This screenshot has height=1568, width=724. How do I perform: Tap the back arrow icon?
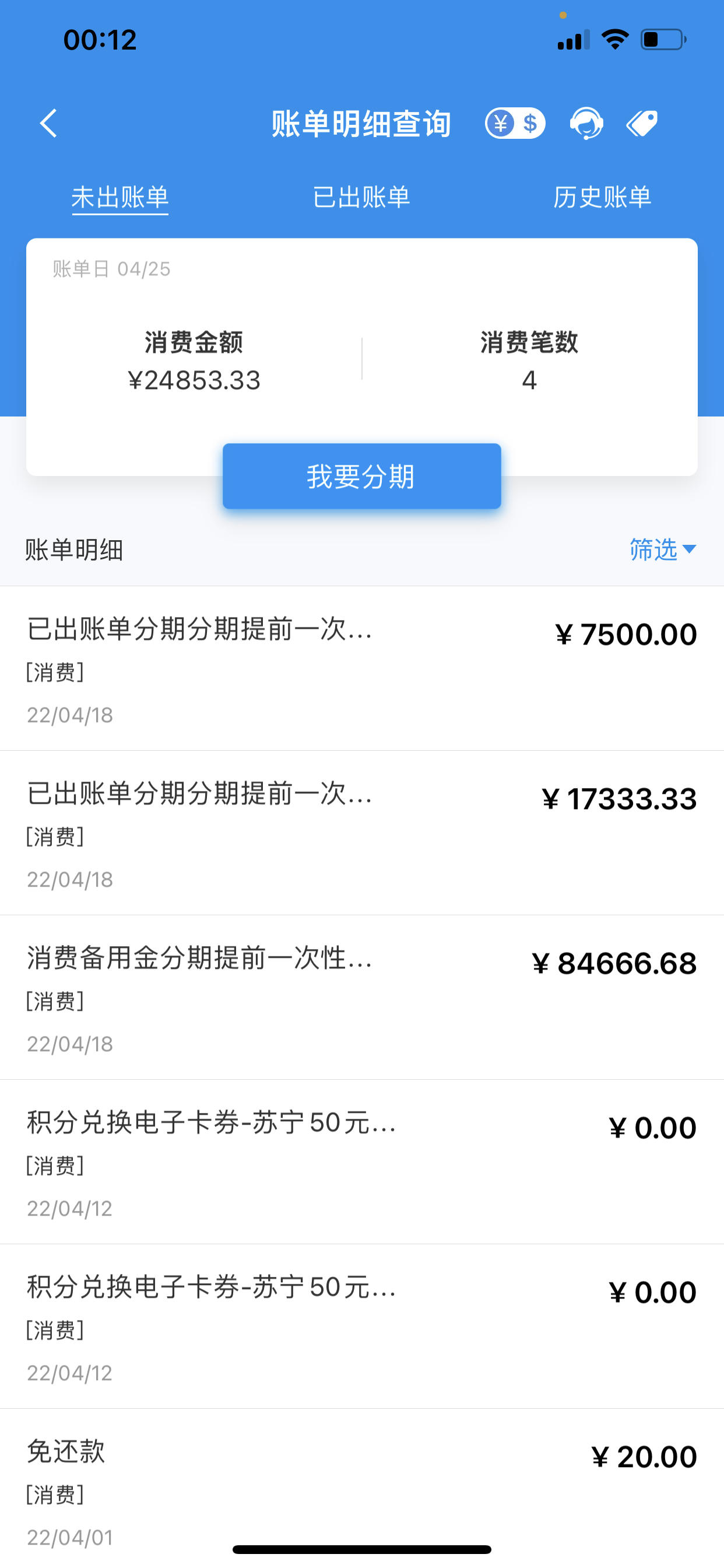pos(48,124)
